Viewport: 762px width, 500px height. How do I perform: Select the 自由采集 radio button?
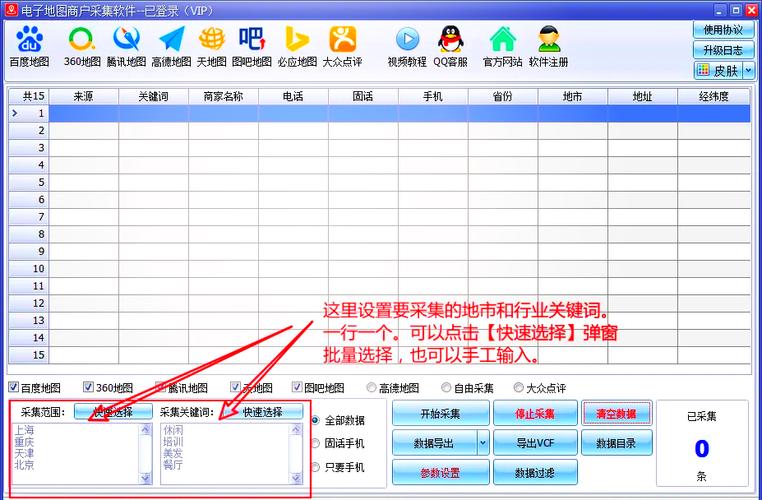(x=445, y=388)
